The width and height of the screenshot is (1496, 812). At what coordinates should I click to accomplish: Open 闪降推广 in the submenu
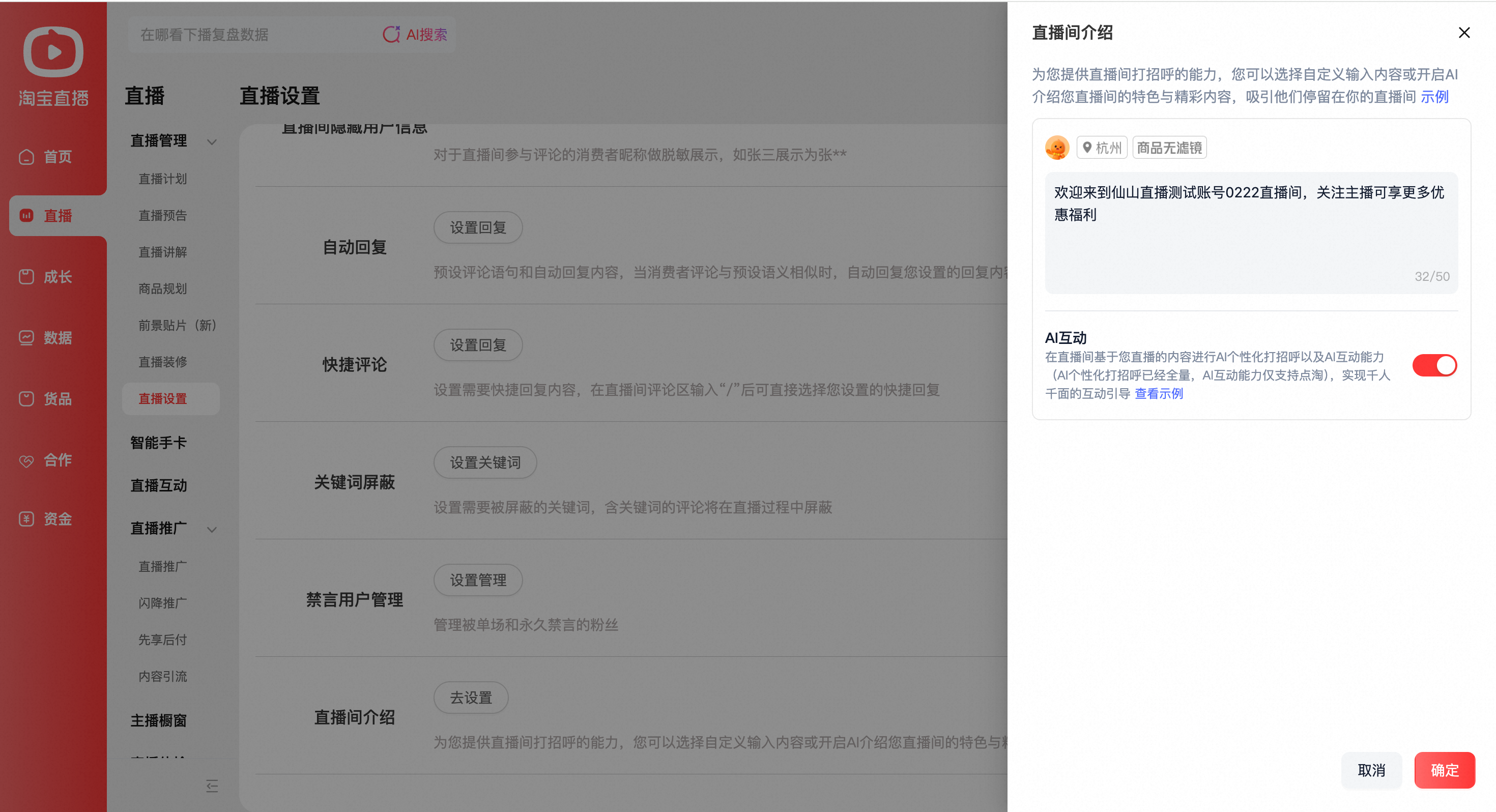pyautogui.click(x=163, y=603)
